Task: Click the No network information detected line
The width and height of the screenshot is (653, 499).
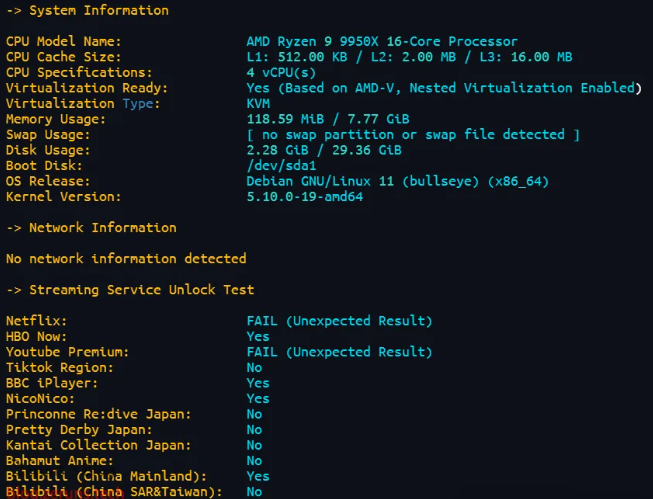Action: [x=126, y=259]
